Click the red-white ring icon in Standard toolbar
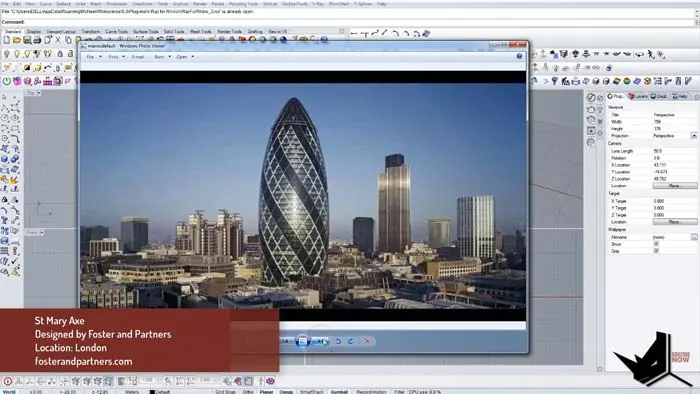This screenshot has width=700, height=394. [x=253, y=40]
